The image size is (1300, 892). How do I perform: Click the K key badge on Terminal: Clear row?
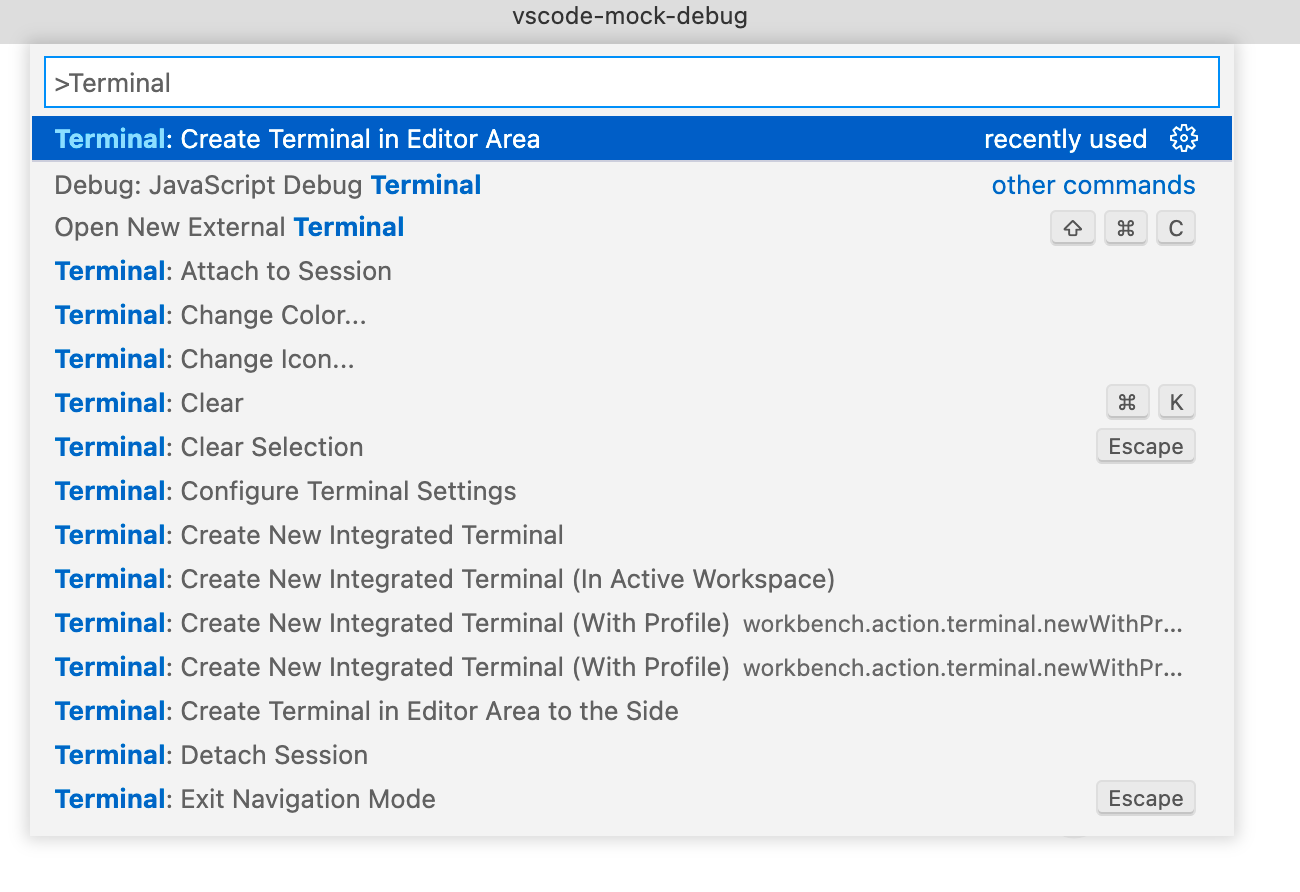[x=1176, y=401]
